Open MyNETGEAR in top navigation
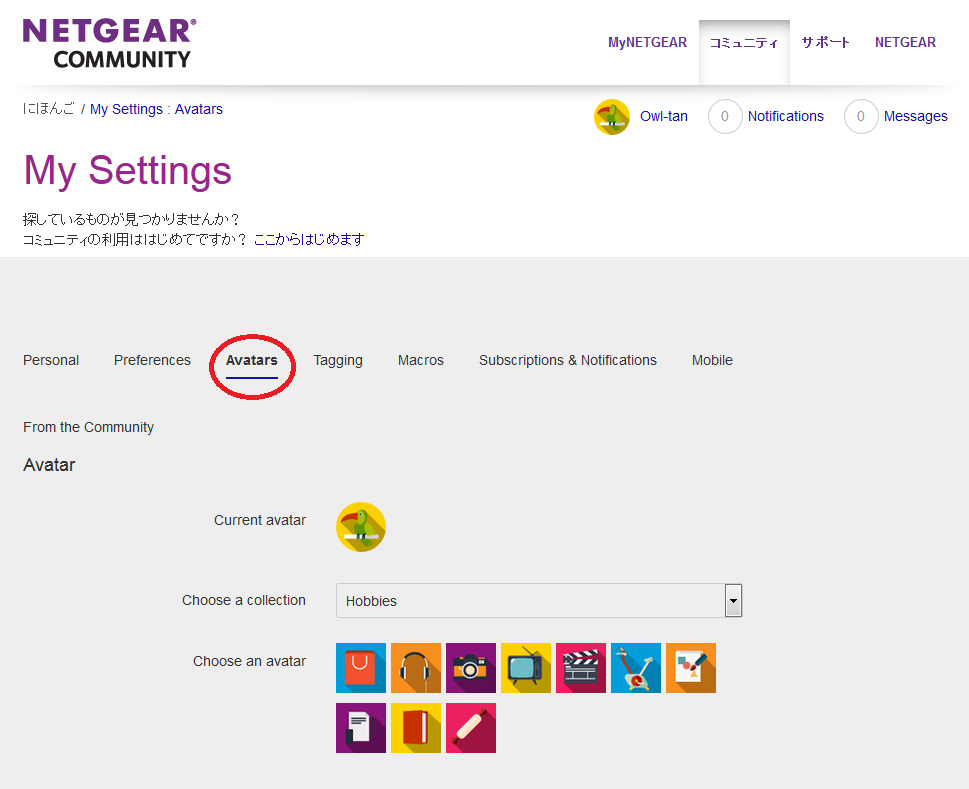 pyautogui.click(x=647, y=42)
